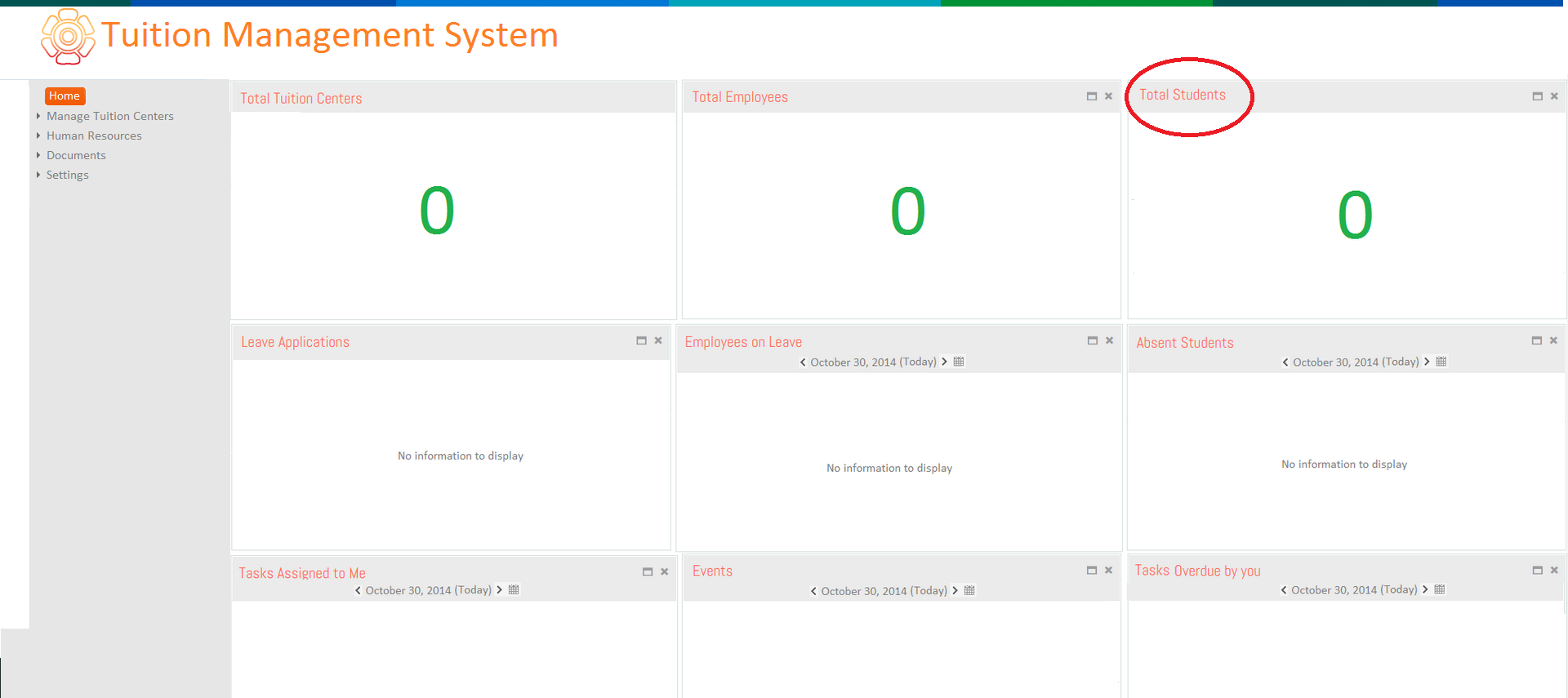Maximize the Employees on Leave panel
Viewport: 1568px width, 698px height.
(1093, 340)
